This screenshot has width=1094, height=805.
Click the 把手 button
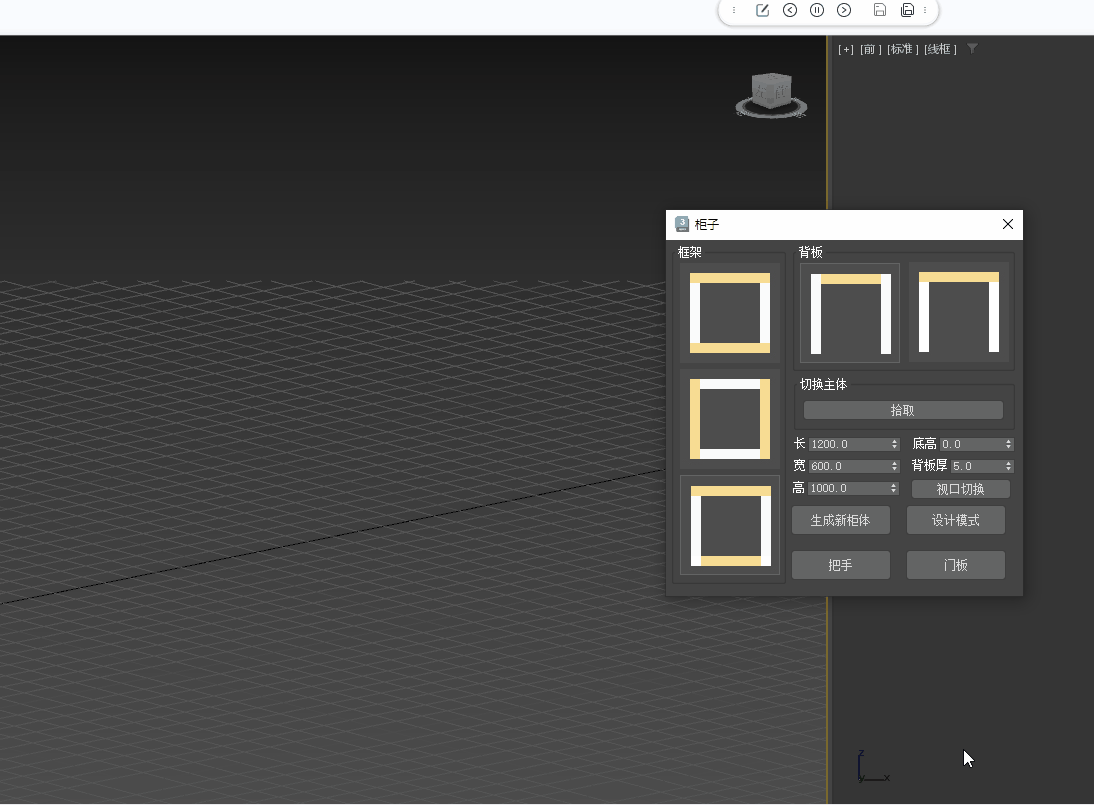pyautogui.click(x=841, y=565)
